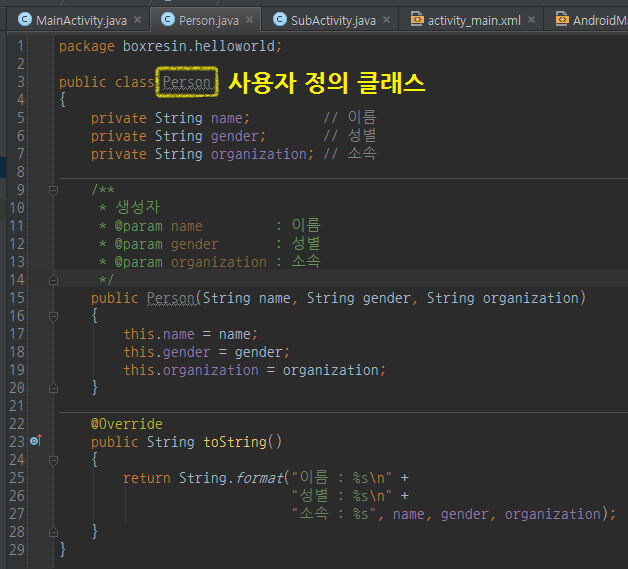Click the "소속 : %s" string on line 27

(x=335, y=514)
